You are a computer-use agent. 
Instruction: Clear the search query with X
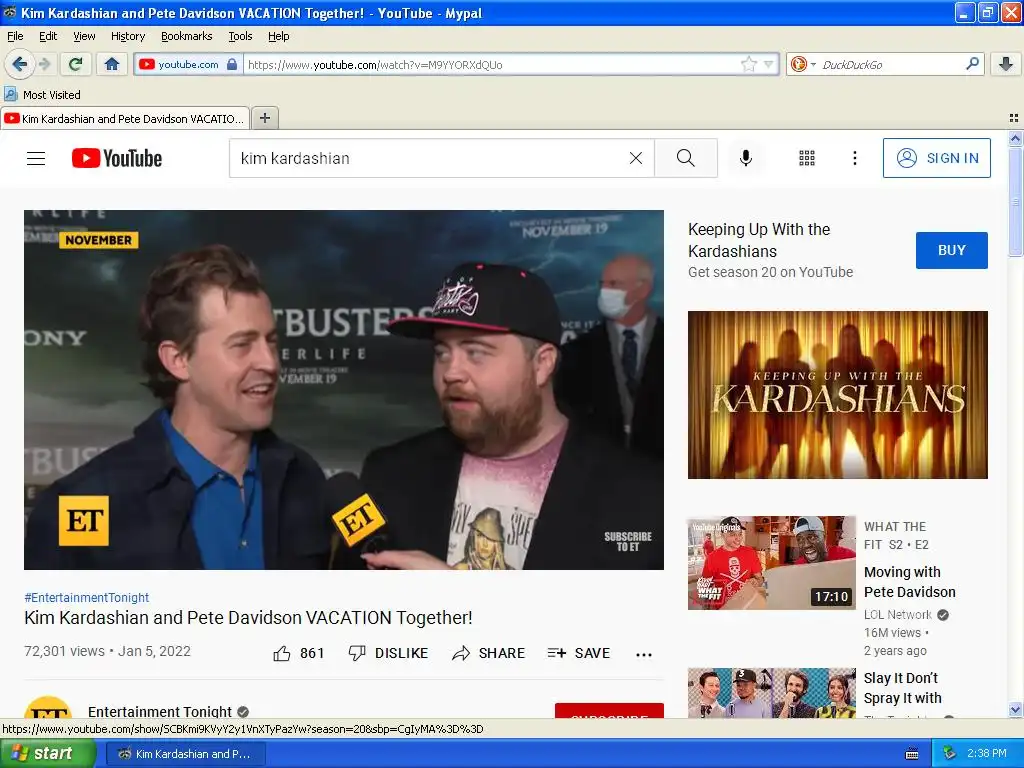pos(635,158)
